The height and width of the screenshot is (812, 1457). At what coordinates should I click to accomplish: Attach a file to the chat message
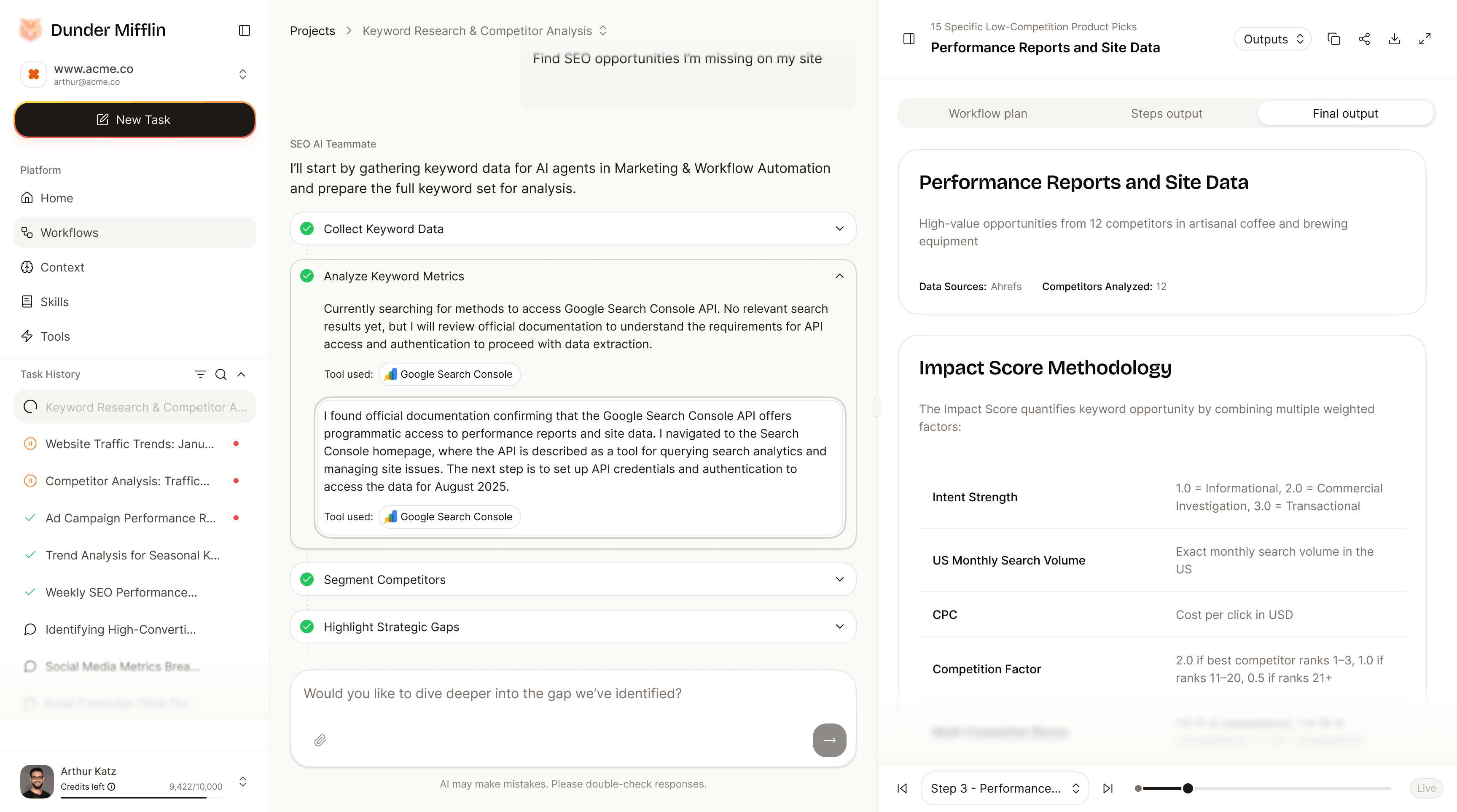[x=319, y=740]
